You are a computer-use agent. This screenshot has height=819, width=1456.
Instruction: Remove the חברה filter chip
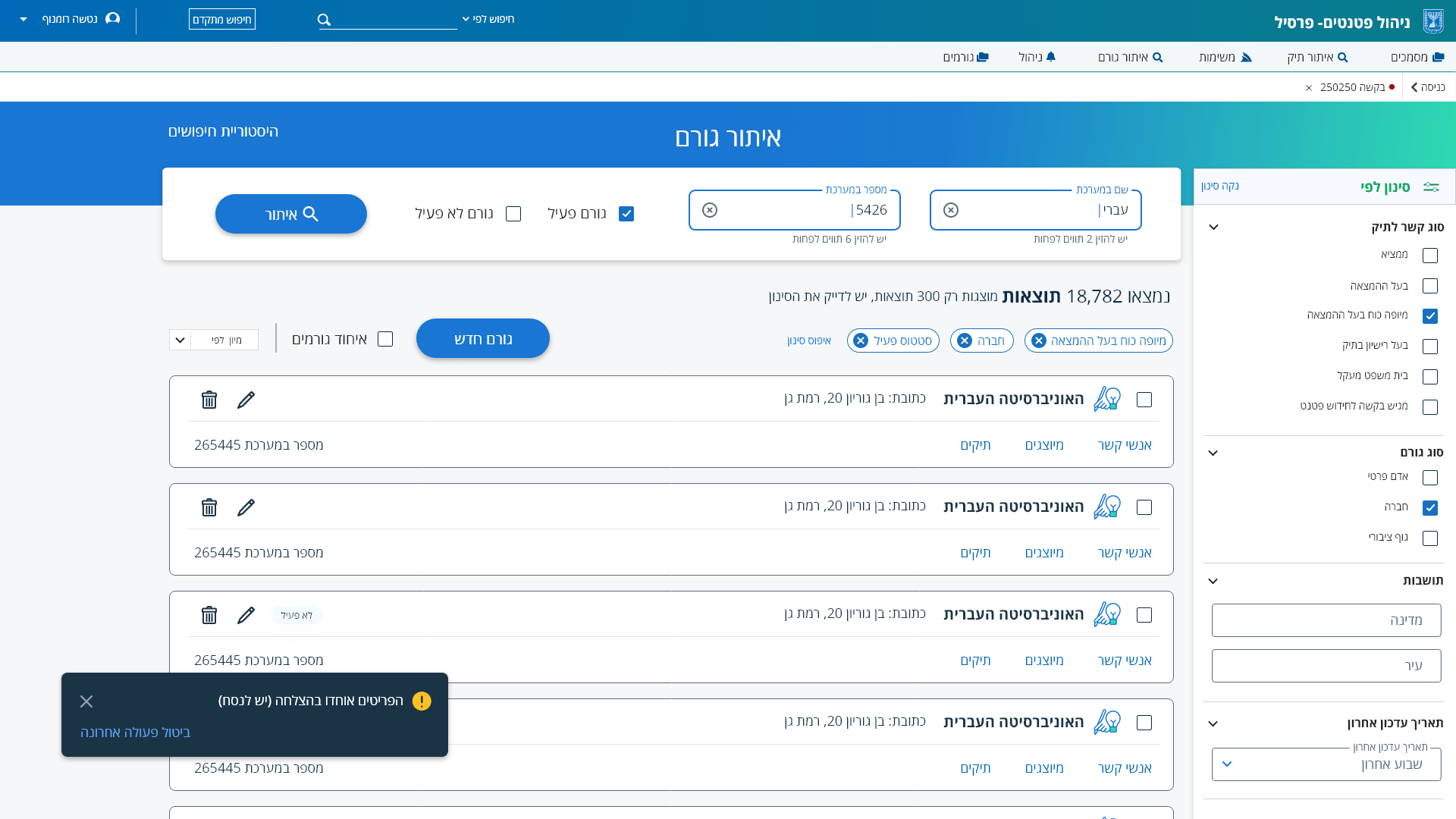tap(965, 341)
